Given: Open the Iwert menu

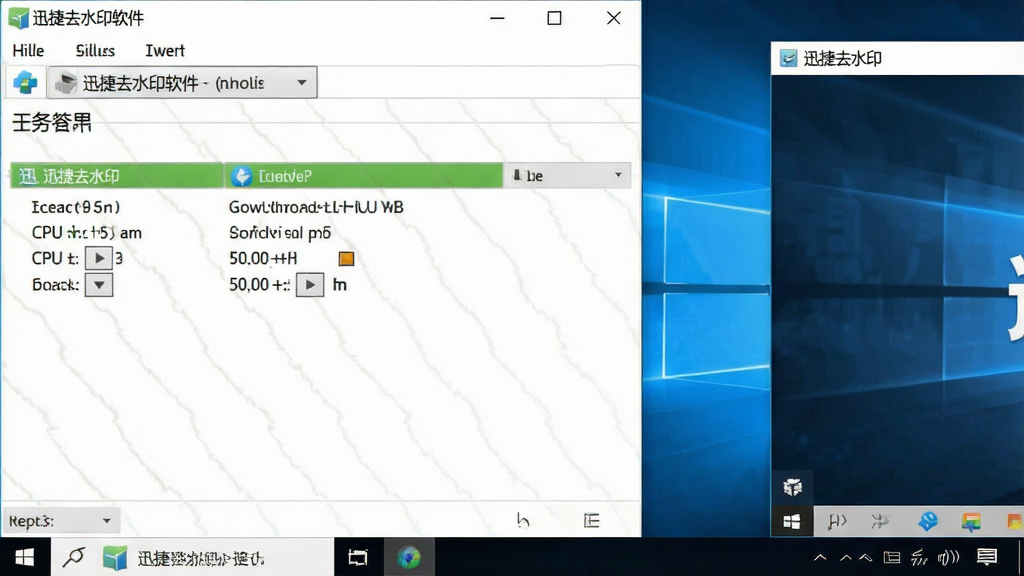Looking at the screenshot, I should [165, 50].
